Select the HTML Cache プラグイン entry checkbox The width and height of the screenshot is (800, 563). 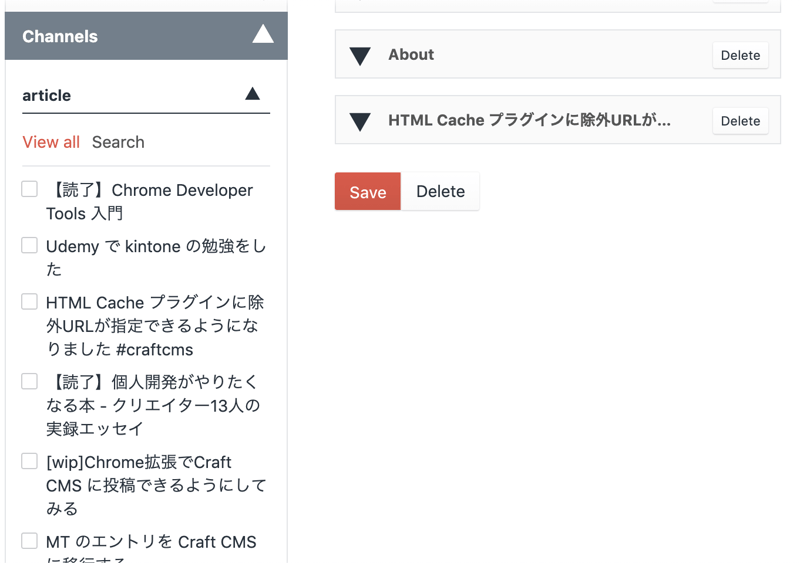coord(30,301)
